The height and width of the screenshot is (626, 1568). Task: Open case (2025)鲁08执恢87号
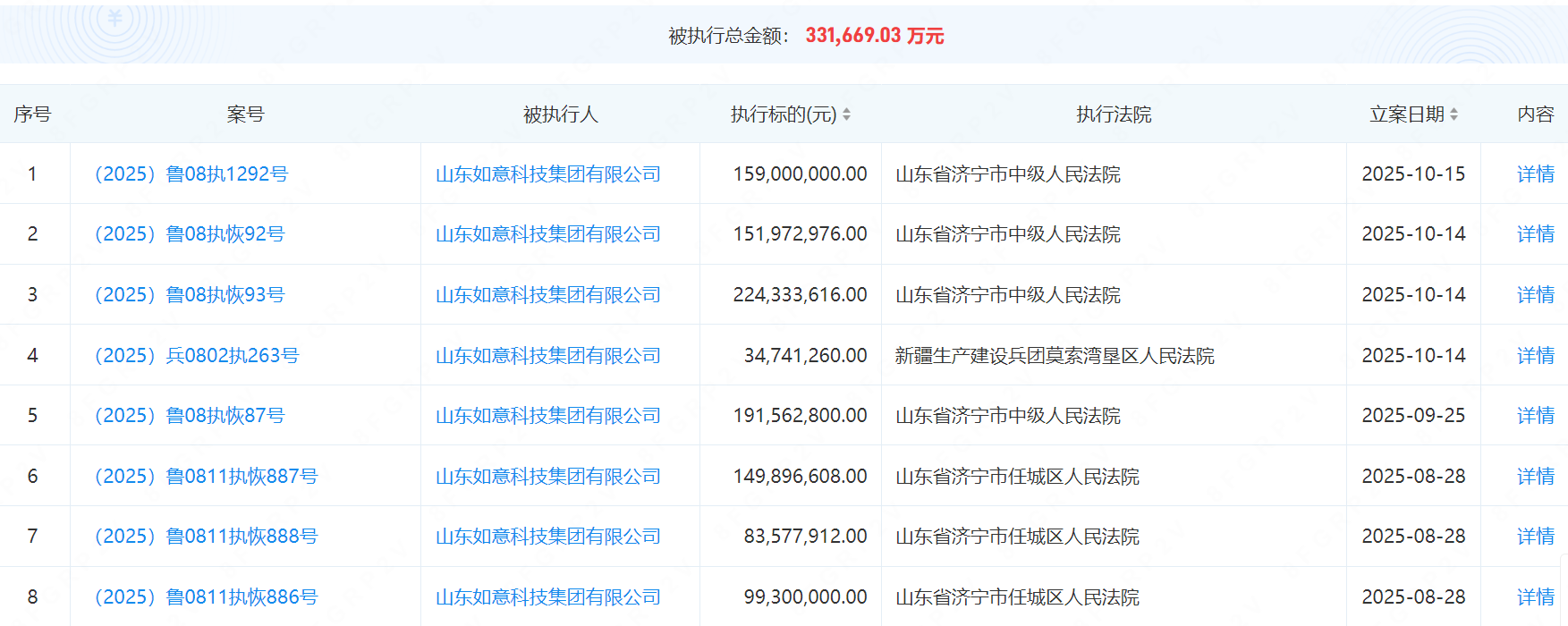[x=190, y=415]
